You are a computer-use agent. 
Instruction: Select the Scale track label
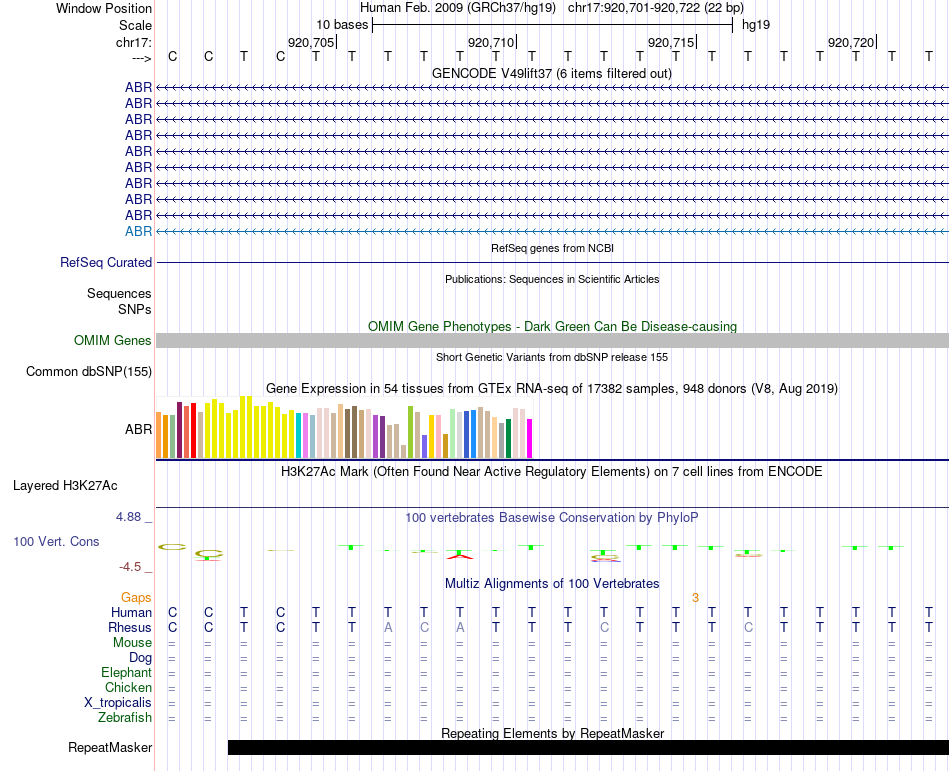[135, 25]
